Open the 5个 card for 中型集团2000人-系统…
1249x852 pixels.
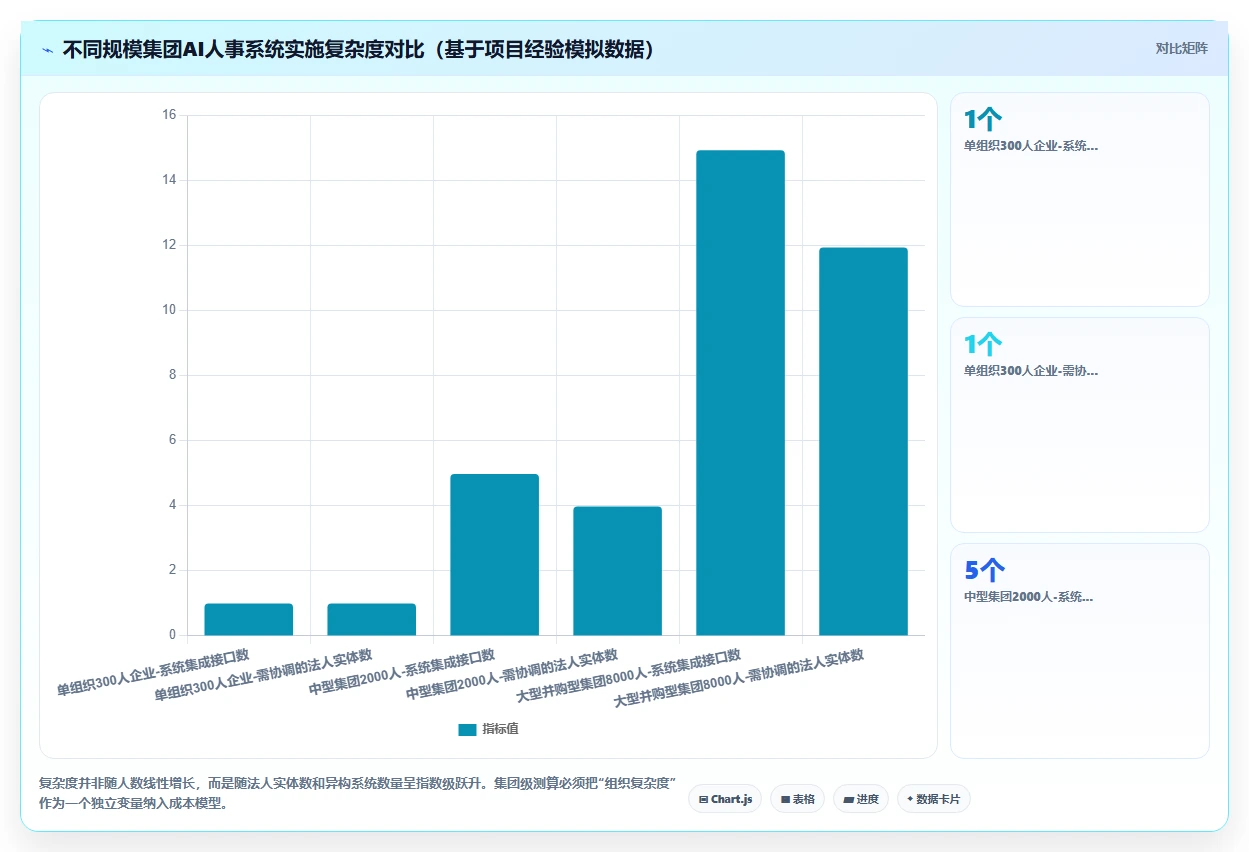pos(1080,651)
